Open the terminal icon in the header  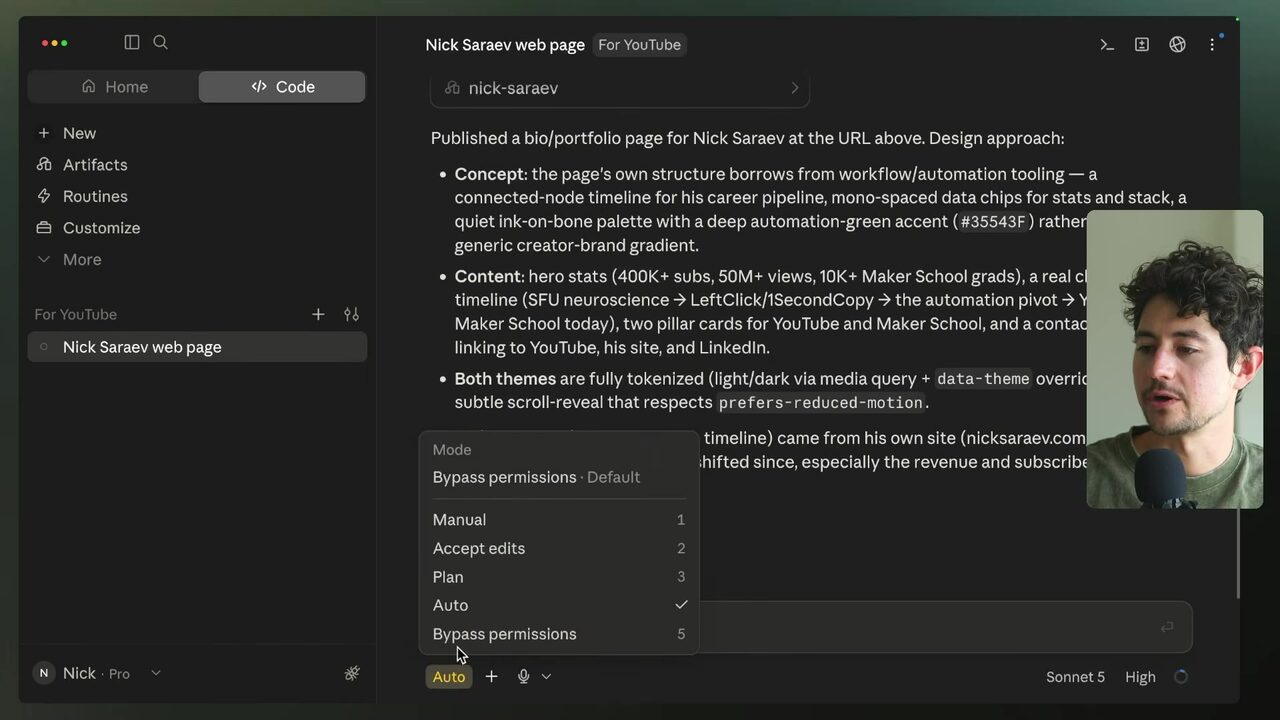[x=1107, y=44]
